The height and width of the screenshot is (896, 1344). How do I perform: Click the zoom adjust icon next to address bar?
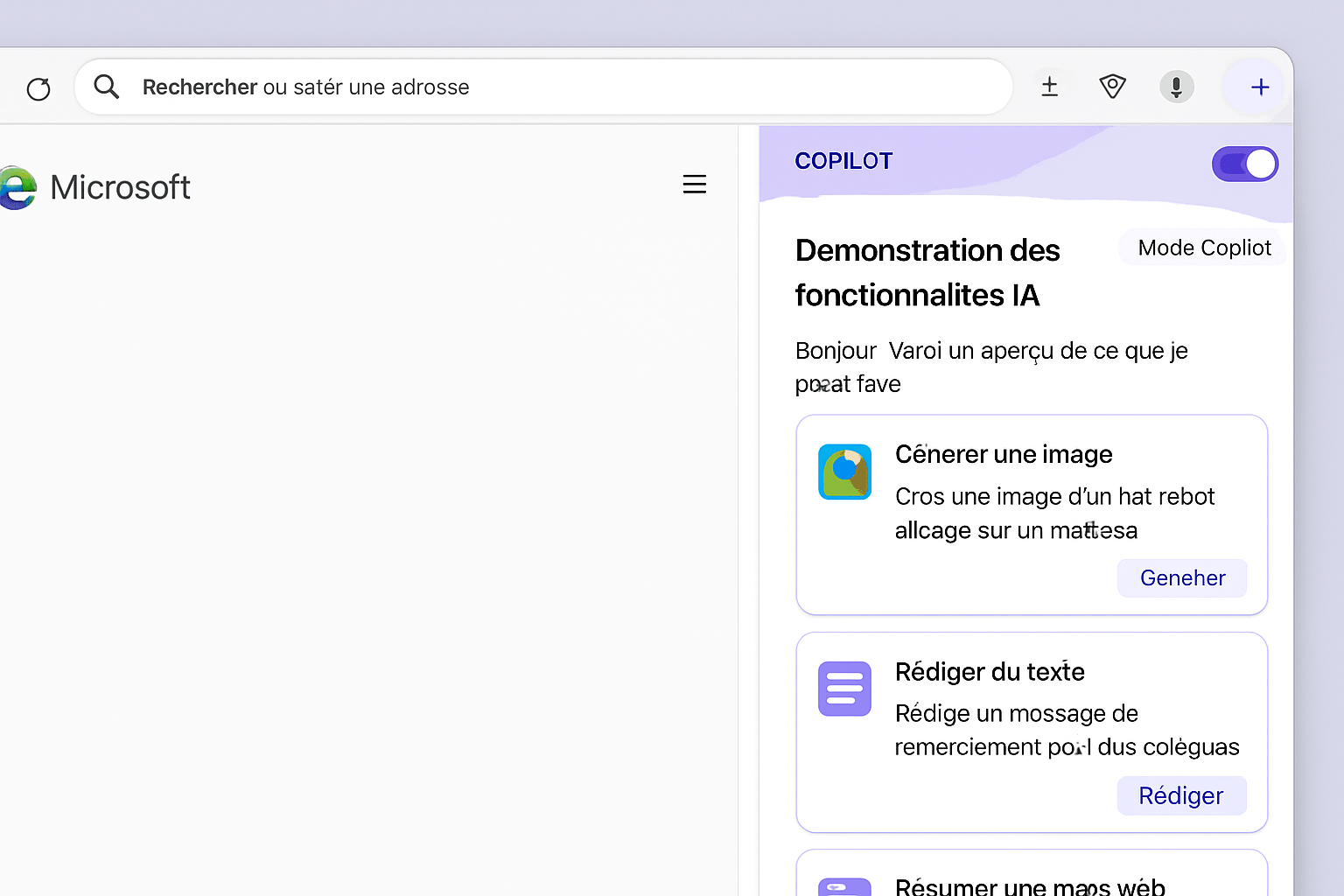pos(1049,86)
